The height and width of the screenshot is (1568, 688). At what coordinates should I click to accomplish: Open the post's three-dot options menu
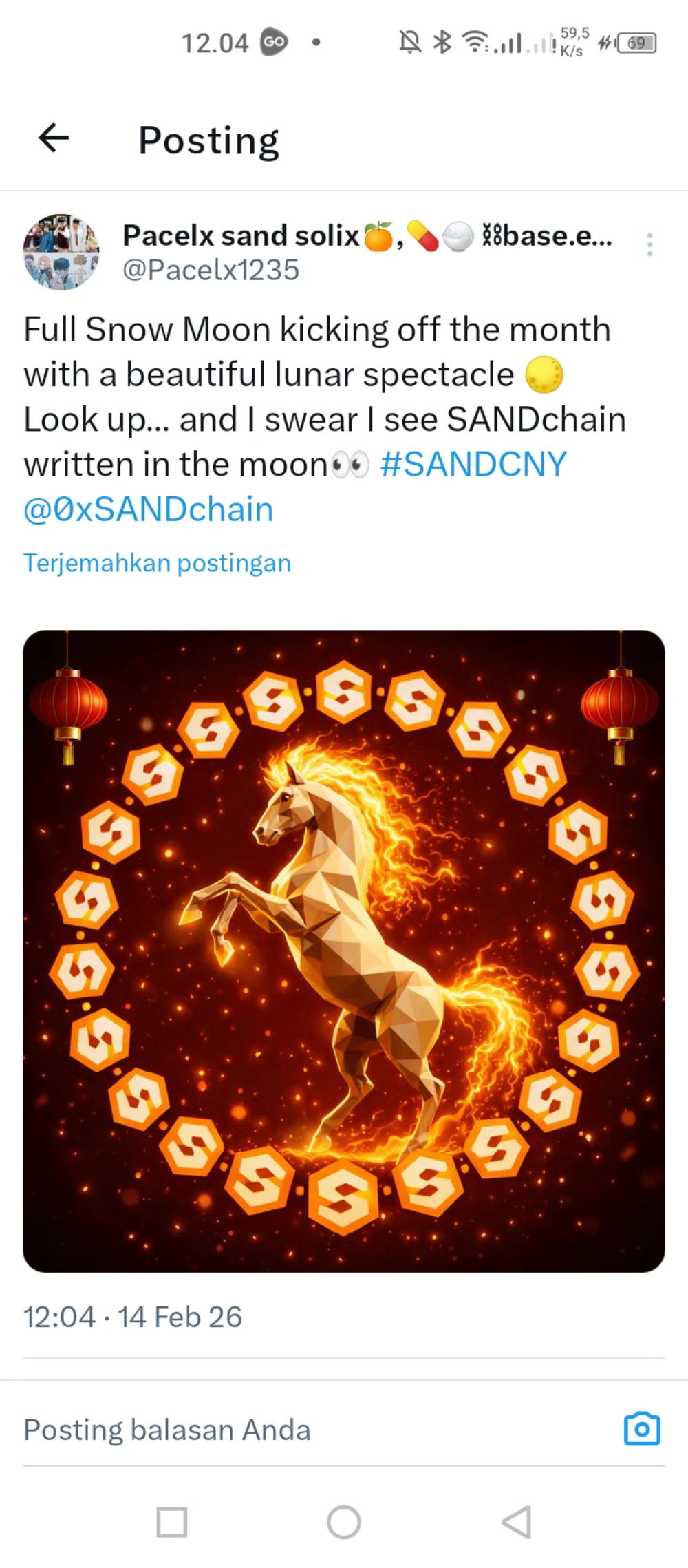(x=649, y=245)
